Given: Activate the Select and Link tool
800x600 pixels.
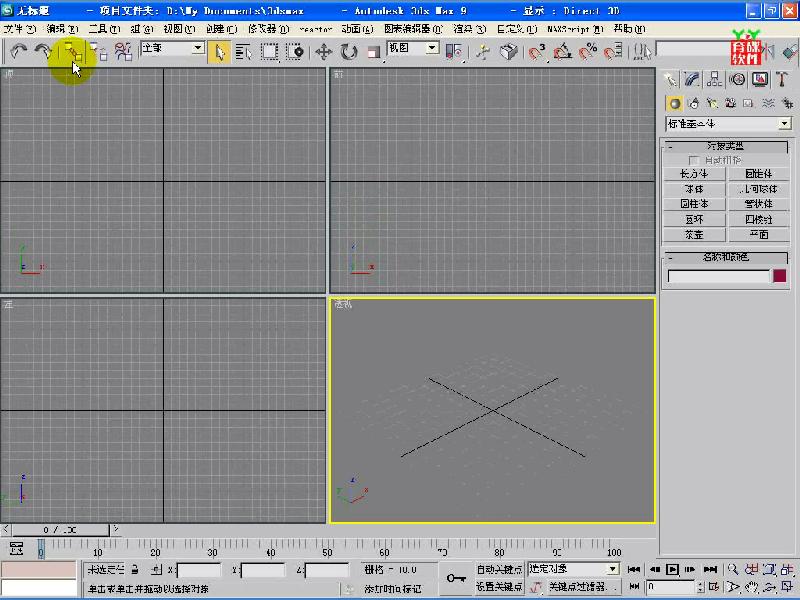Looking at the screenshot, I should click(72, 52).
